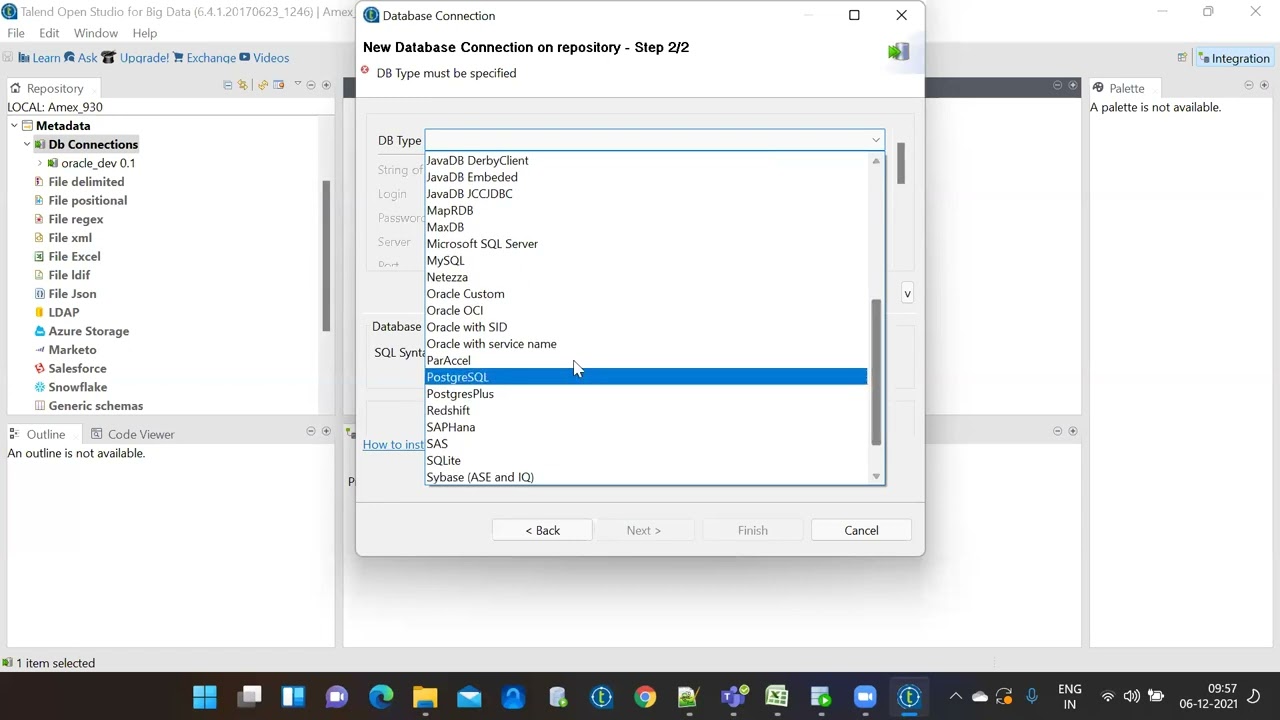This screenshot has height=720, width=1280.
Task: Minimize the Palette panel
Action: click(1248, 85)
